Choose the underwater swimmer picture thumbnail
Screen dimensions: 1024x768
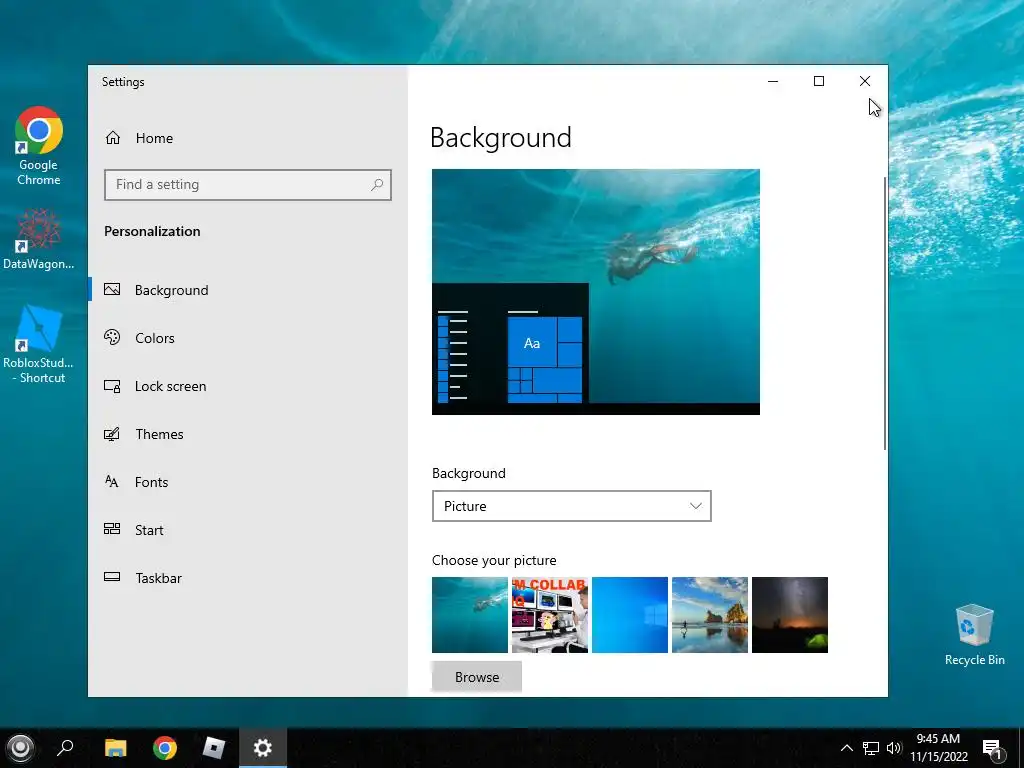(470, 615)
